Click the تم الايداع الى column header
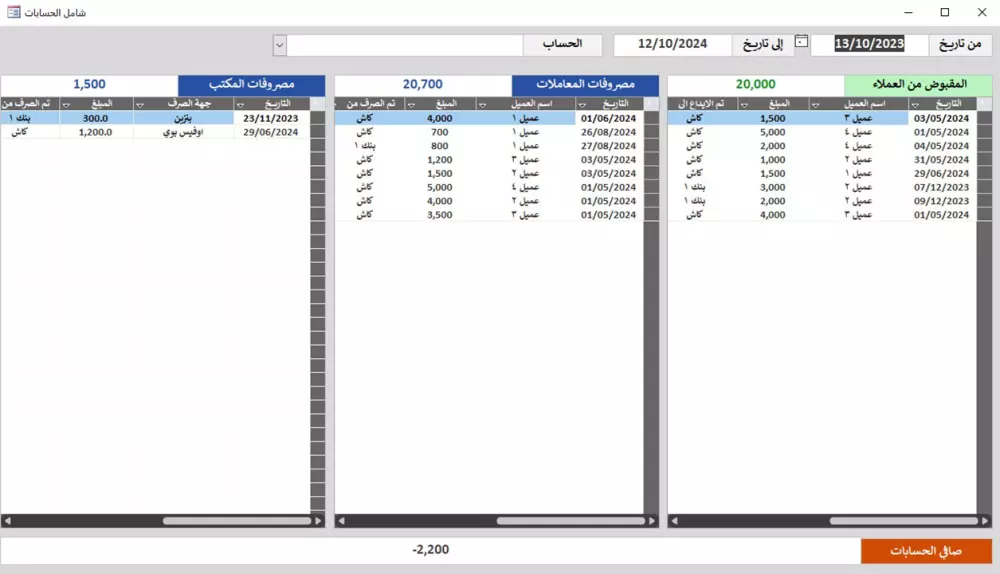The image size is (1000, 574). point(702,103)
